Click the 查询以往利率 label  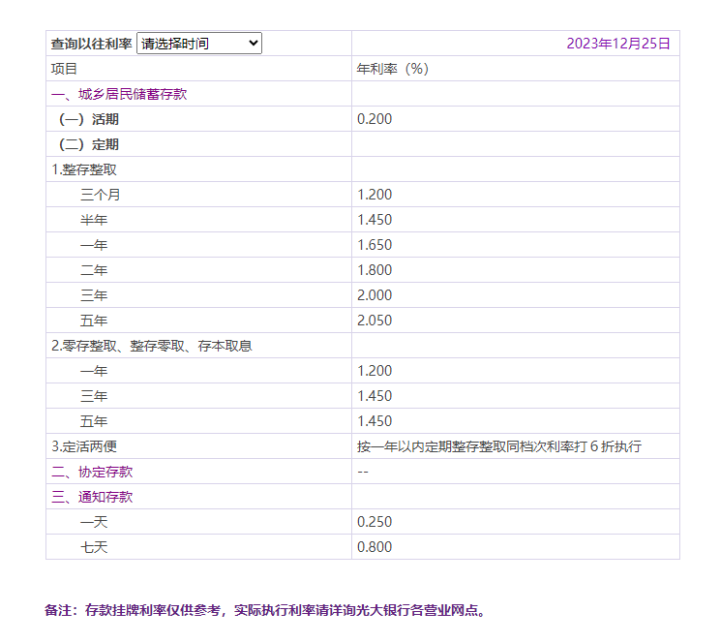tap(91, 44)
